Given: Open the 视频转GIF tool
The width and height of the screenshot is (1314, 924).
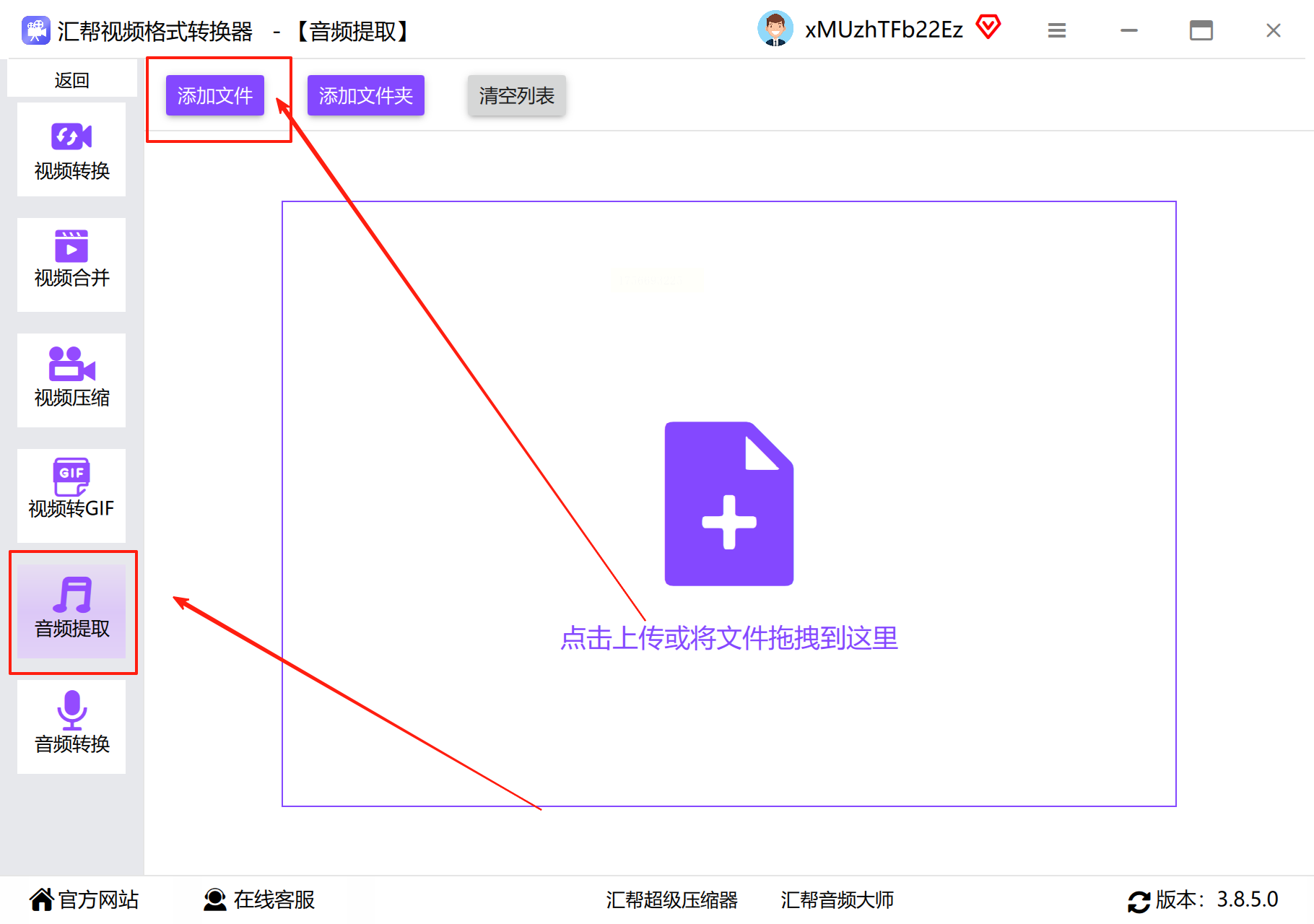Looking at the screenshot, I should tap(71, 496).
